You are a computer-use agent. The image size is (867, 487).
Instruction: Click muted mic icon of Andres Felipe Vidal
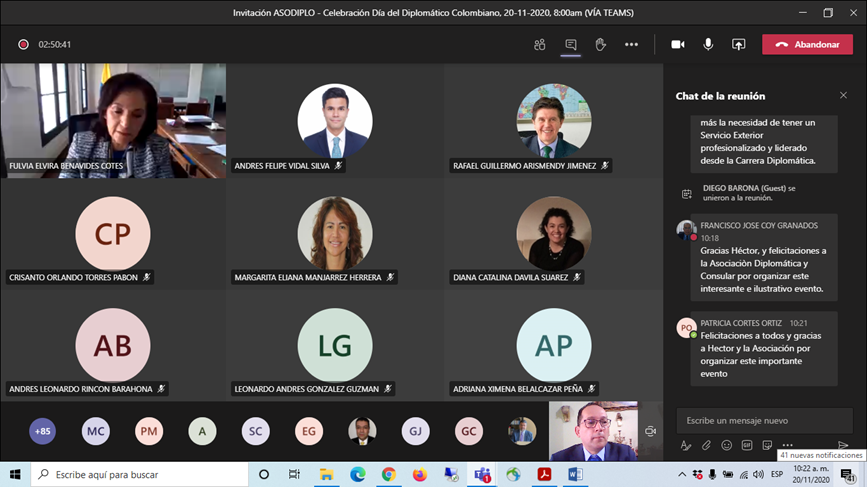click(338, 166)
